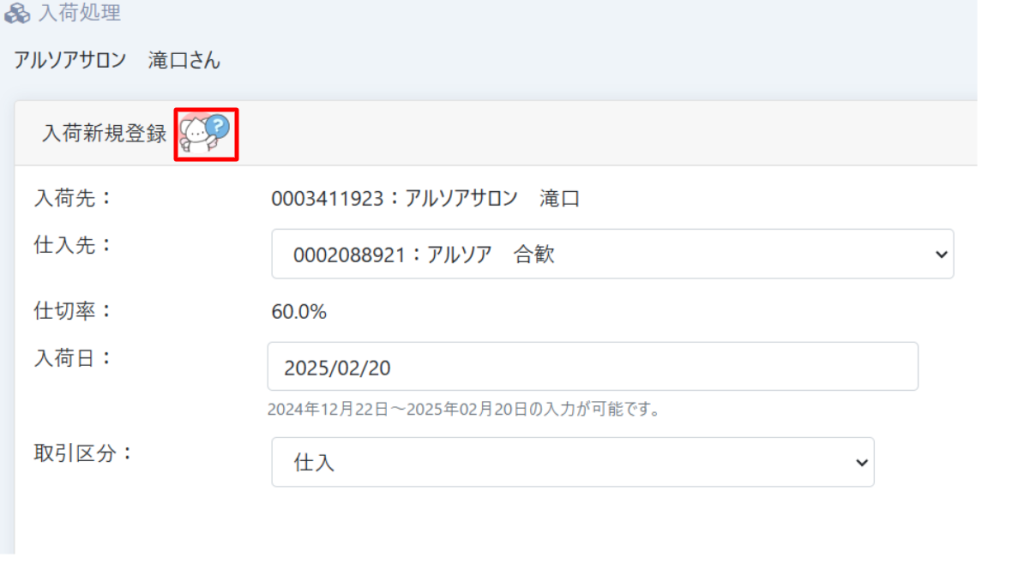
Task: Click the 0002088921:アルソア 合歓 option text
Action: (424, 255)
